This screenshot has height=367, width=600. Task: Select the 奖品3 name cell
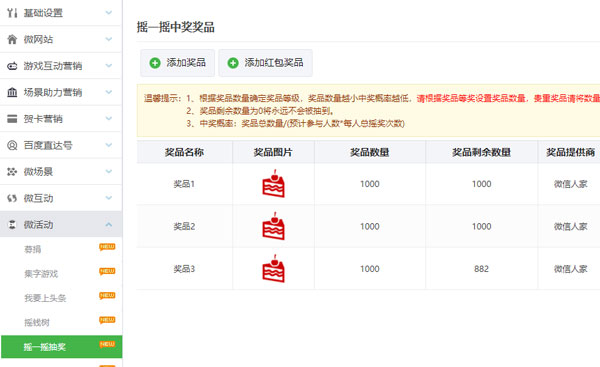tap(184, 269)
